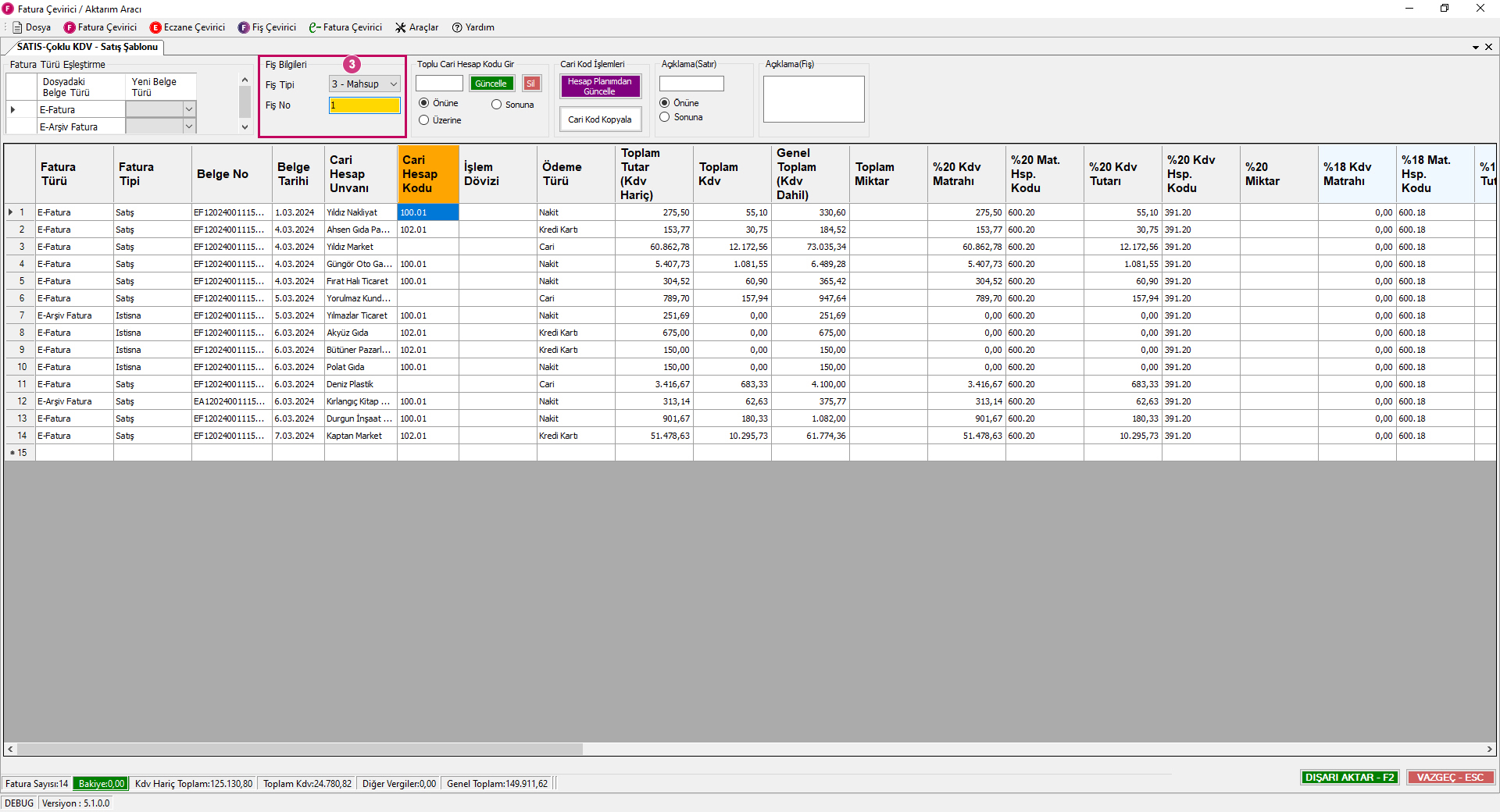Image resolution: width=1500 pixels, height=812 pixels.
Task: Open the E-Arşiv Fatura belge türü dropdown
Action: pos(189,126)
